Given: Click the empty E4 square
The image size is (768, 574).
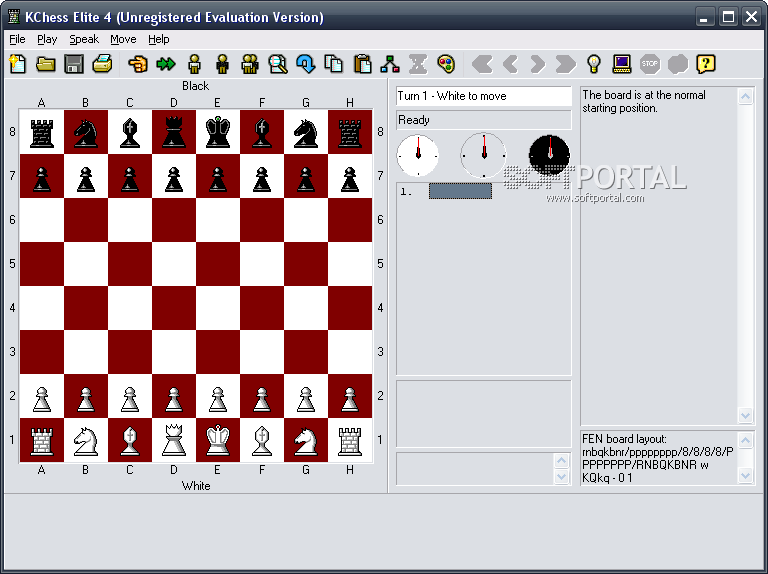Looking at the screenshot, I should [218, 308].
